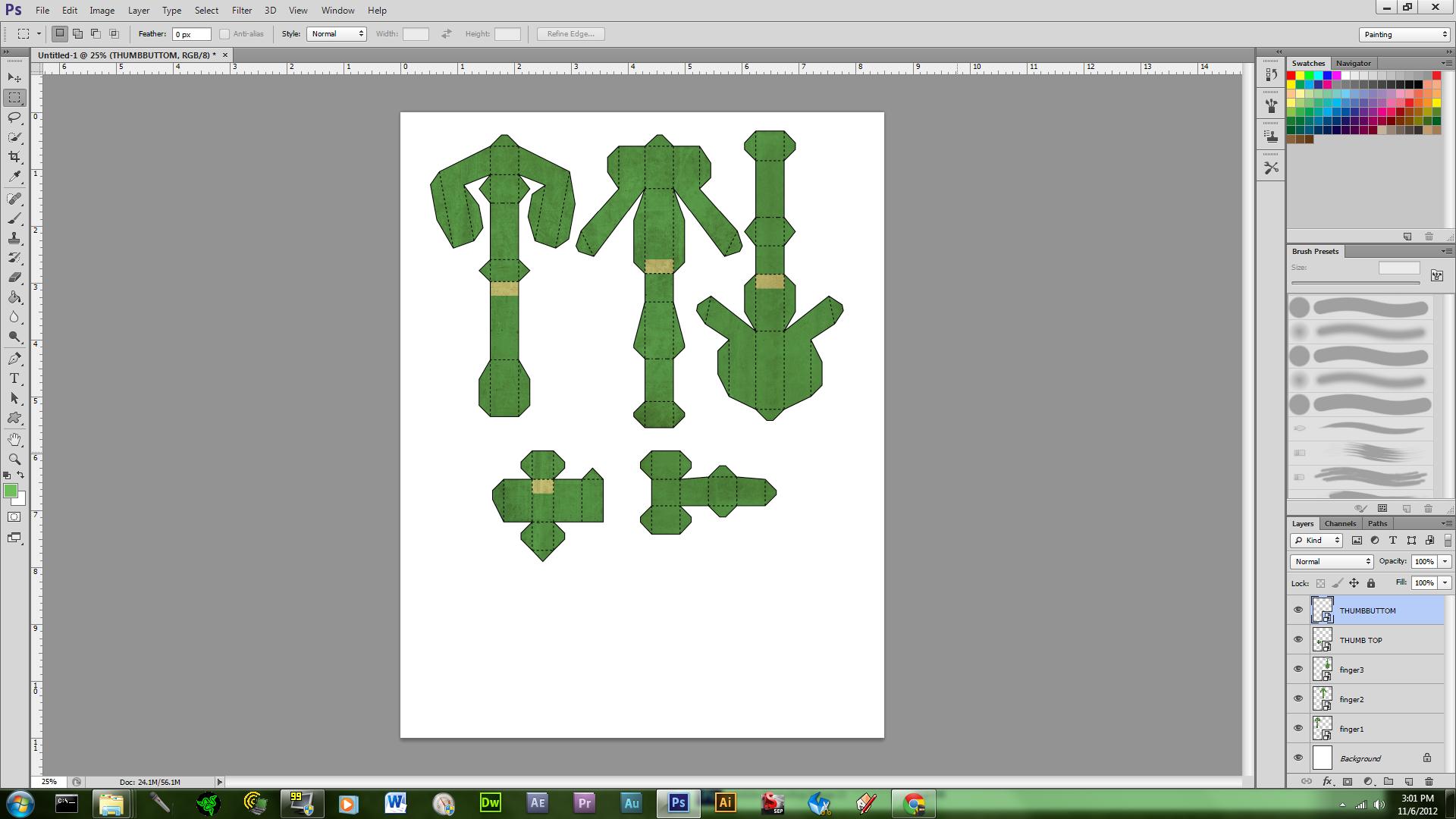The image size is (1456, 819).
Task: Switch to the Channels tab
Action: tap(1340, 524)
